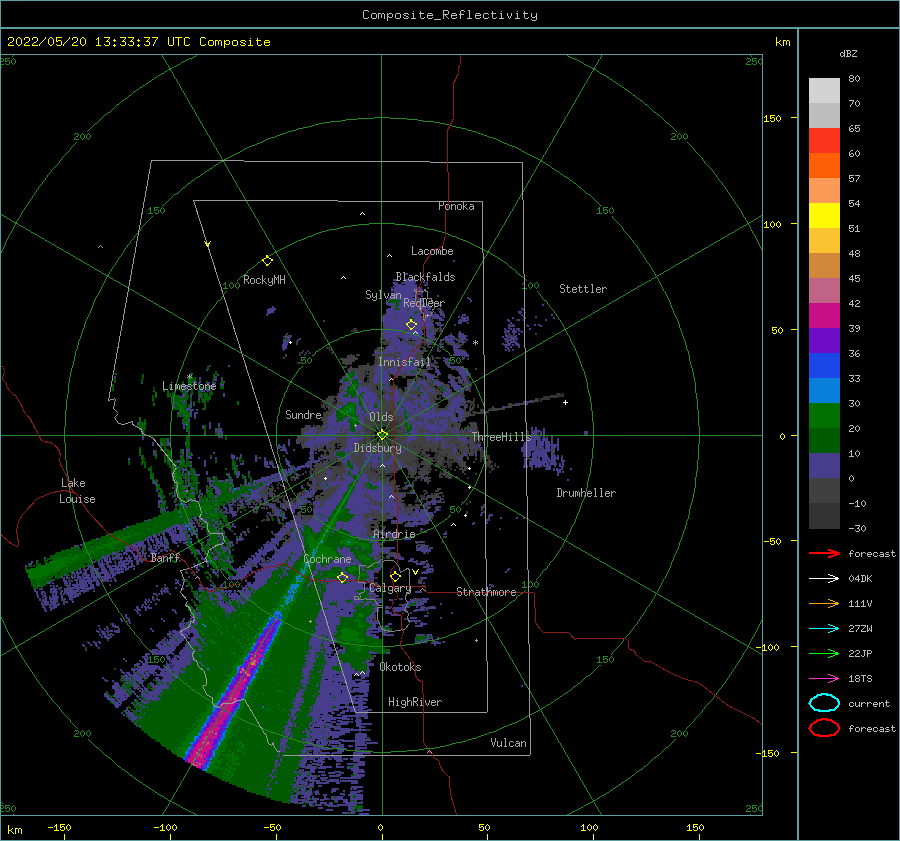Click the red forecast ellipse symbol
900x841 pixels.
coord(824,728)
